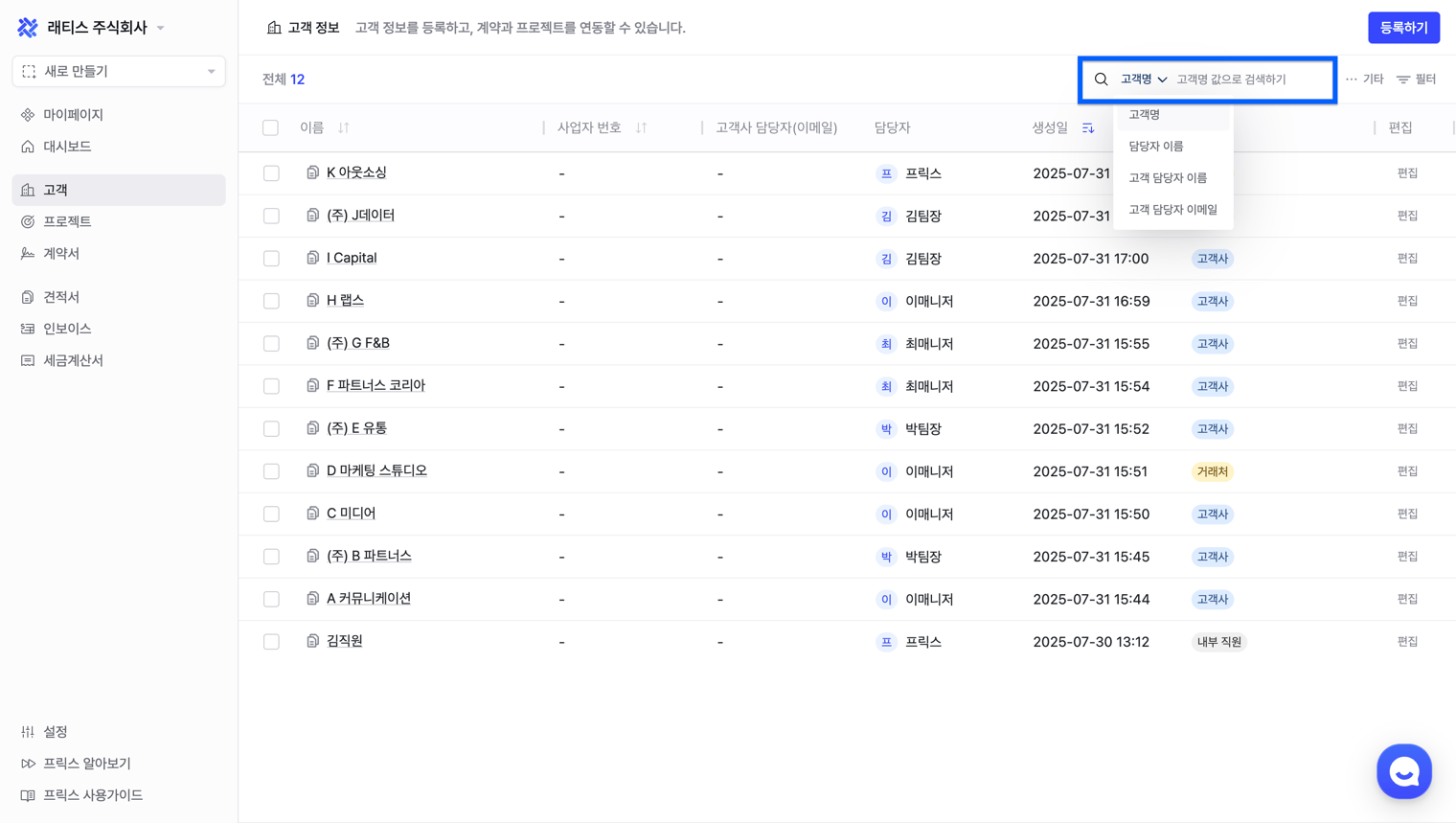Image resolution: width=1456 pixels, height=823 pixels.
Task: Open the company switcher dropdown arrow
Action: click(x=161, y=28)
